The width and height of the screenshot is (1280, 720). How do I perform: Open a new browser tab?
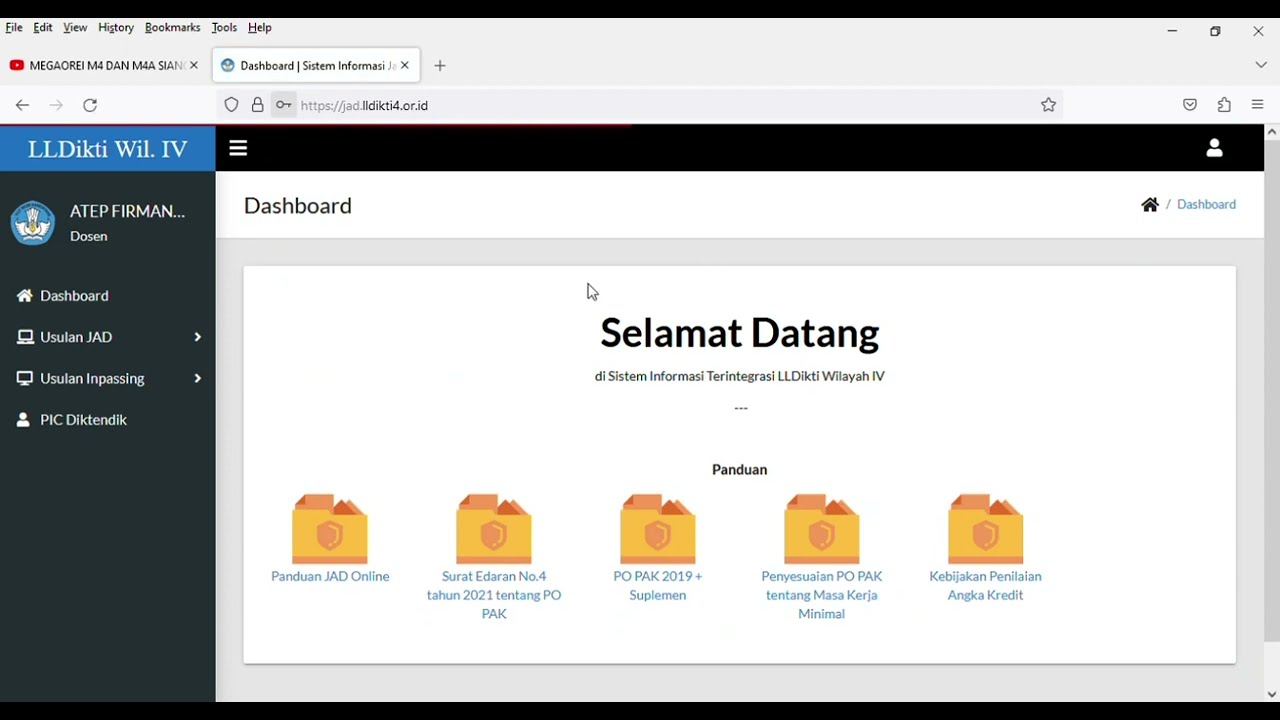(440, 66)
